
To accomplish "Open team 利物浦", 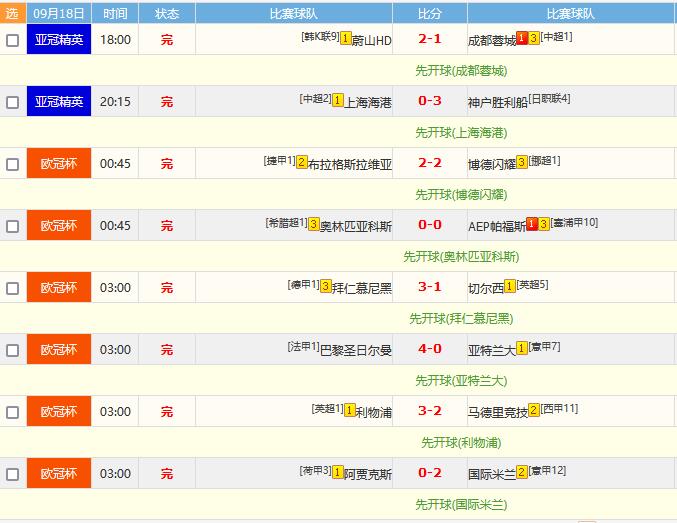I will tap(374, 412).
